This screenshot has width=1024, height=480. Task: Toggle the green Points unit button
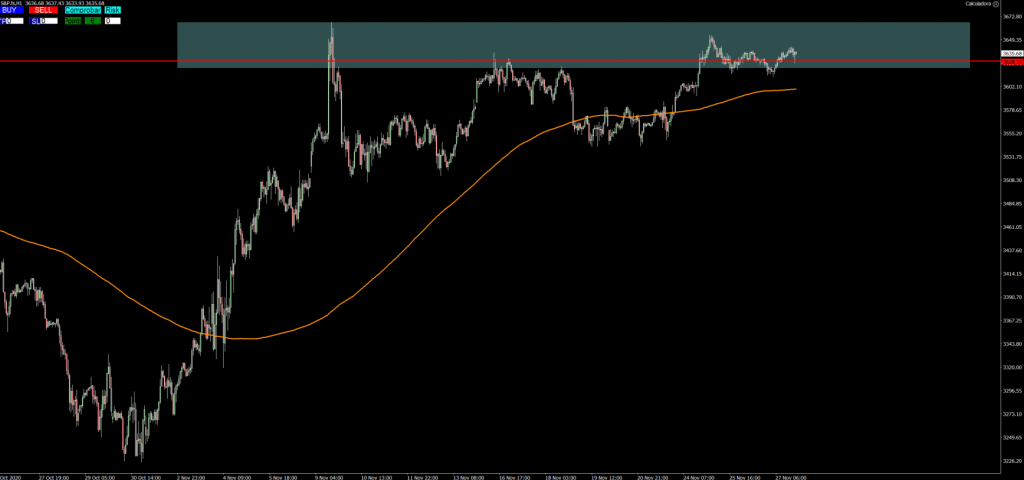point(73,20)
